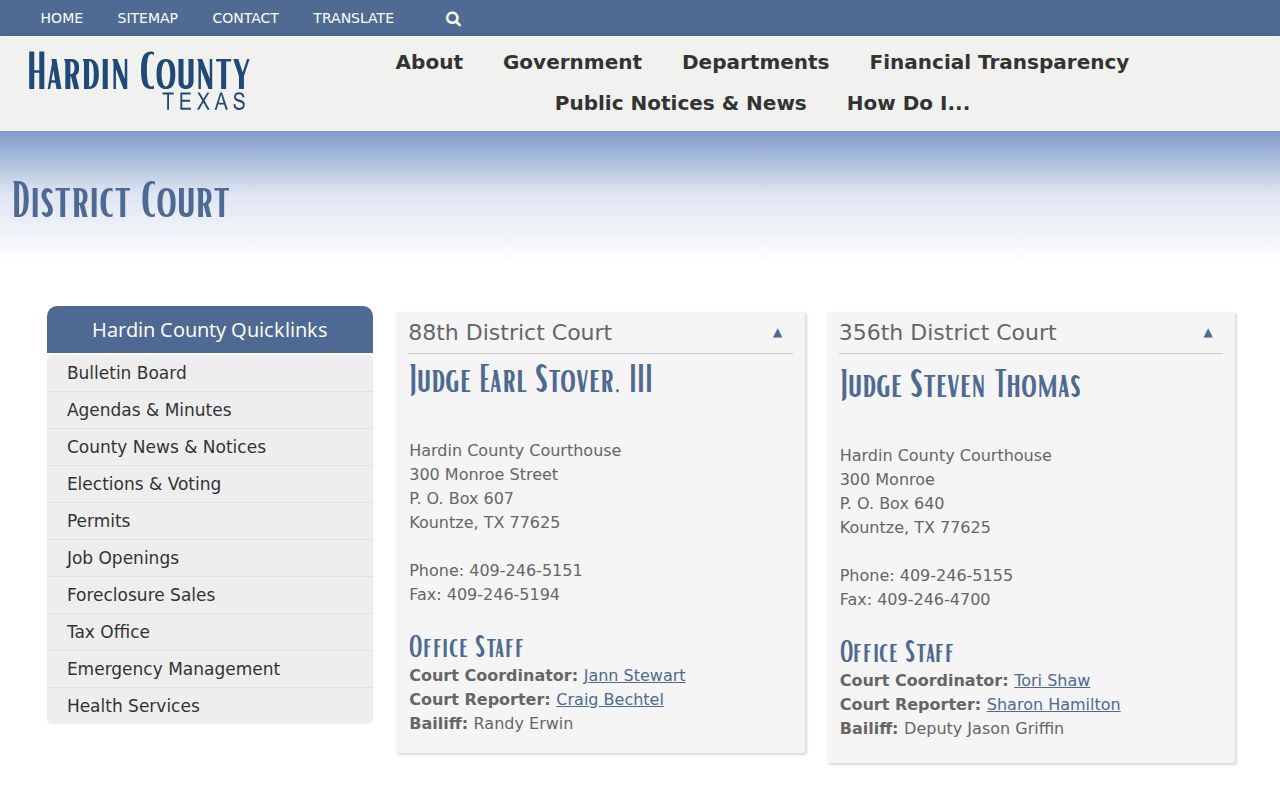
Task: Open the search magnifier icon
Action: 453,18
